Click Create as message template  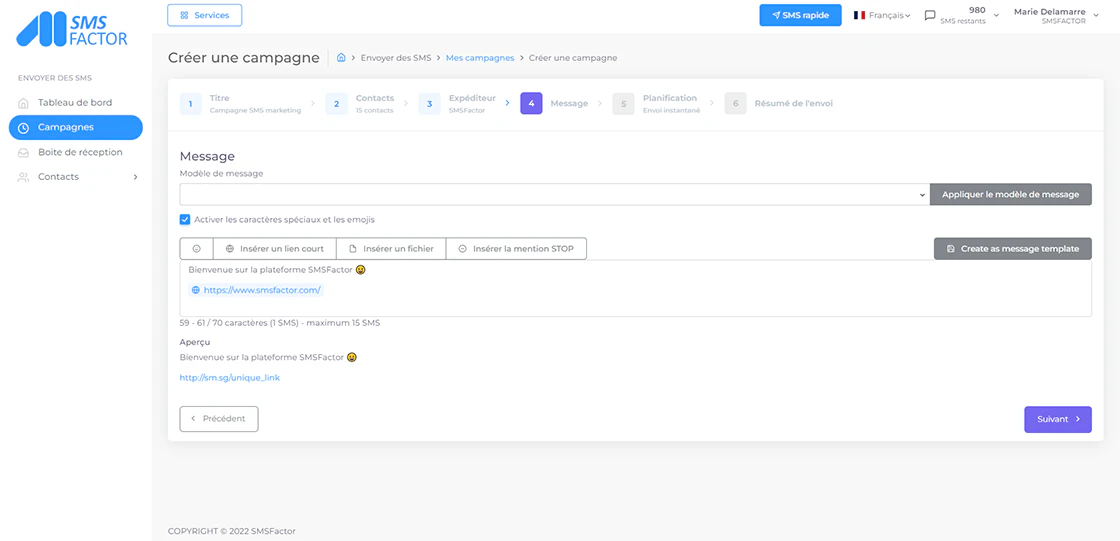tap(1013, 249)
